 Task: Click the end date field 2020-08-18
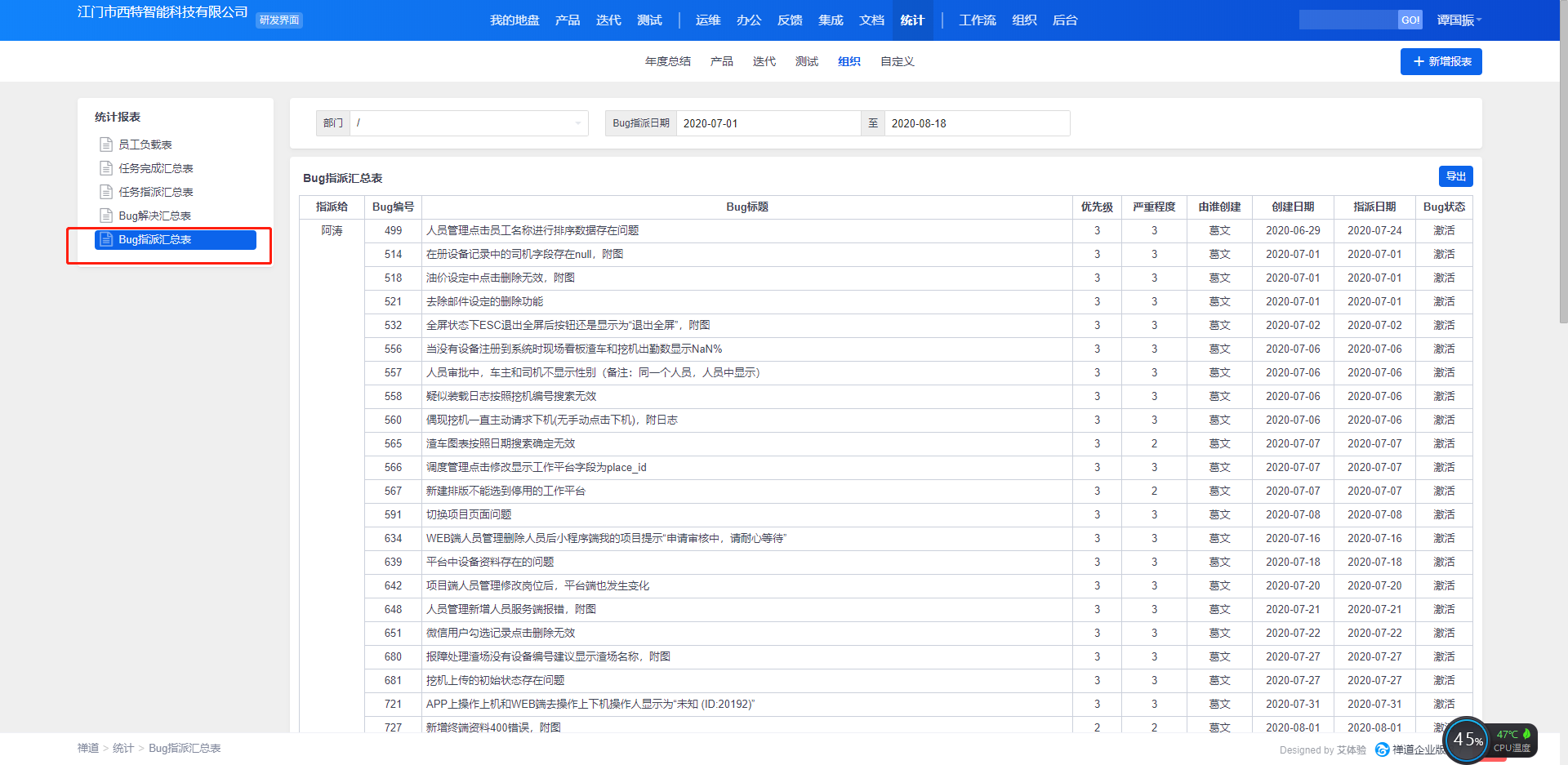coord(976,123)
